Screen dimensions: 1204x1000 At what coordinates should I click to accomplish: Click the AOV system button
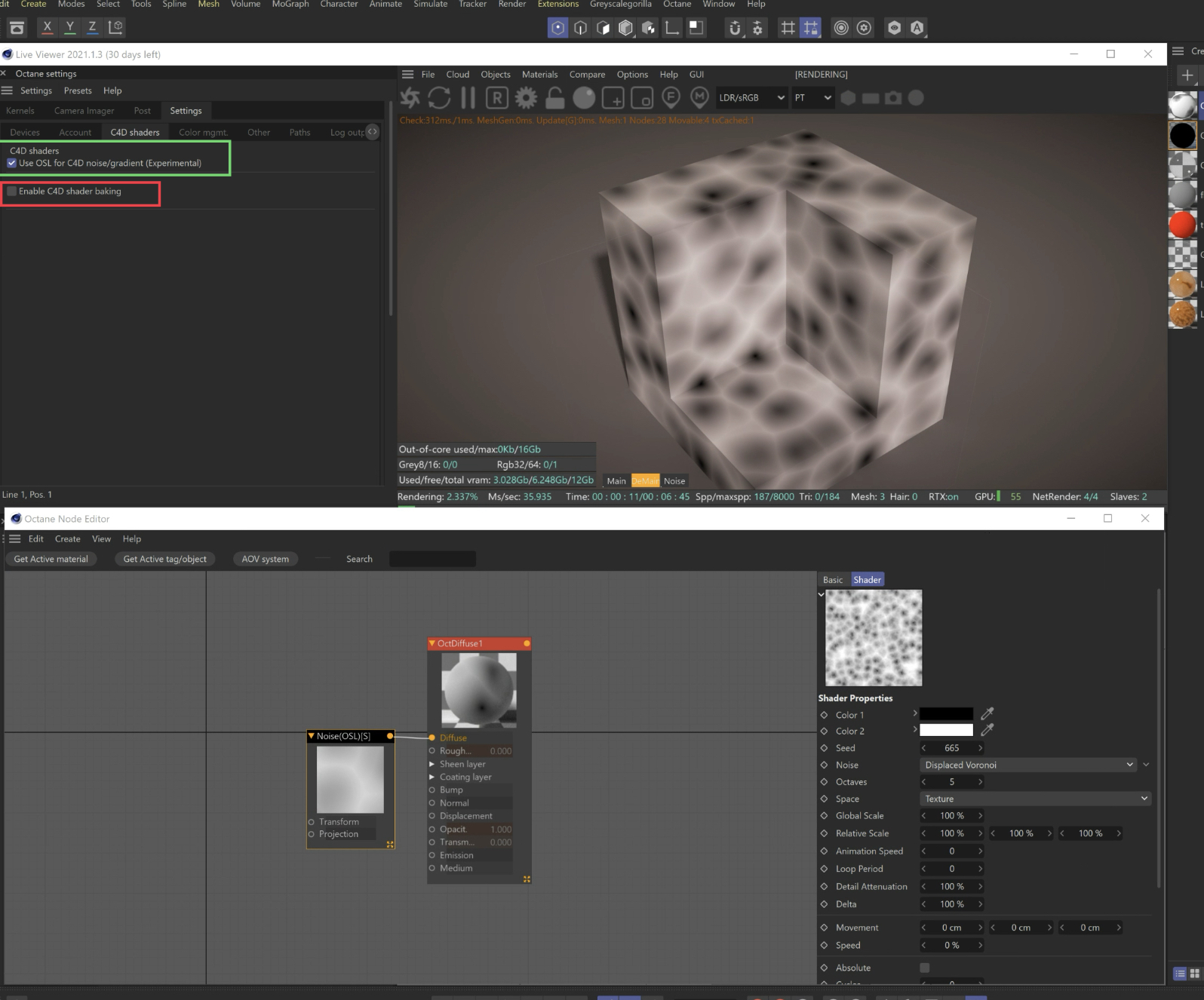coord(266,559)
